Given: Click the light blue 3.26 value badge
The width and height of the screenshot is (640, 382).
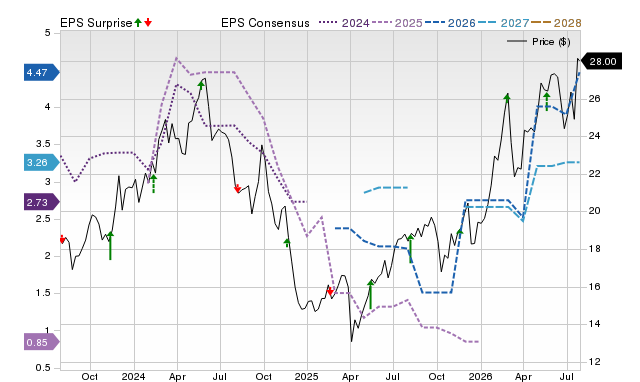Looking at the screenshot, I should click(x=42, y=162).
